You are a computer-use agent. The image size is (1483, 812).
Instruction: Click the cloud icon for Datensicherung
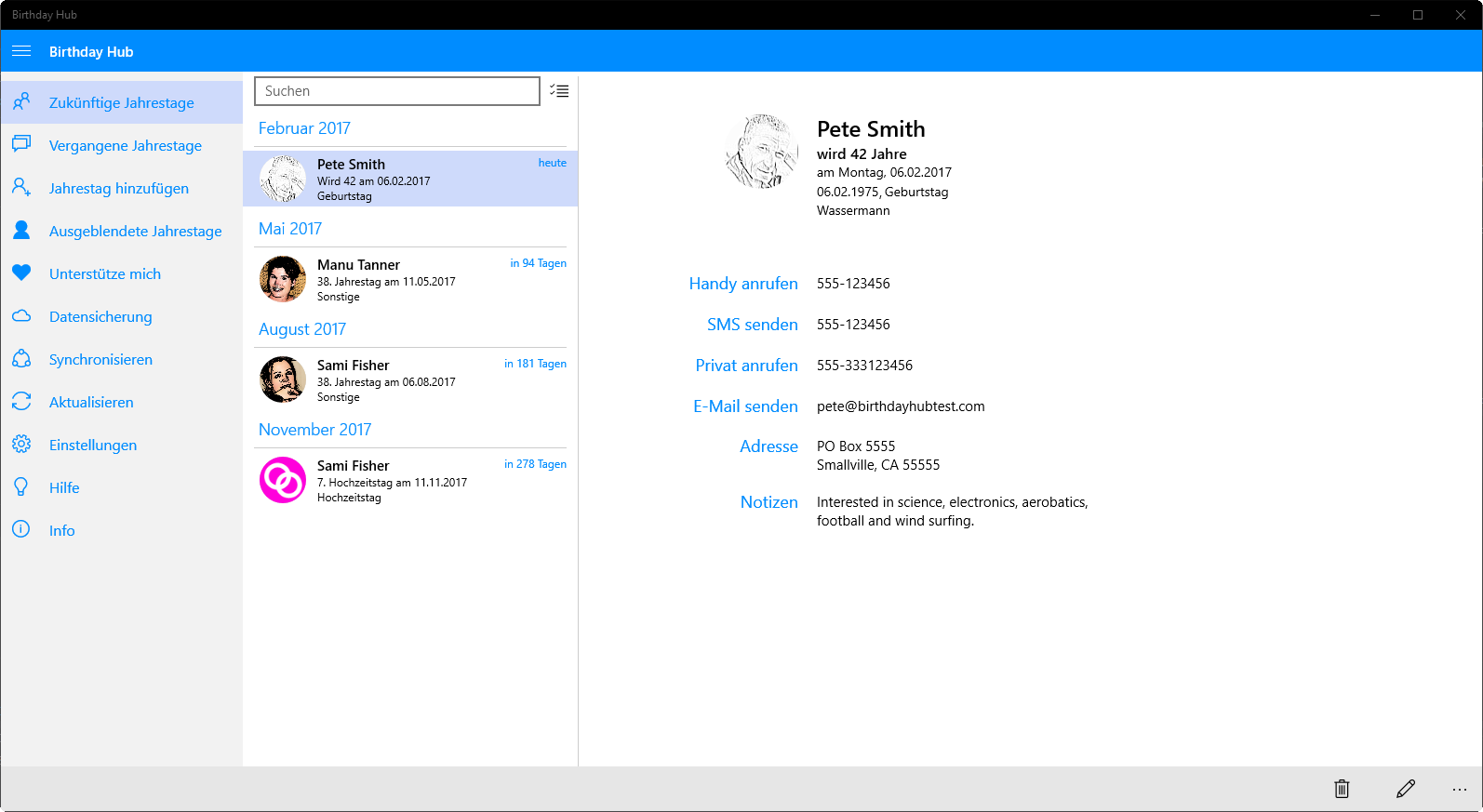tap(21, 315)
